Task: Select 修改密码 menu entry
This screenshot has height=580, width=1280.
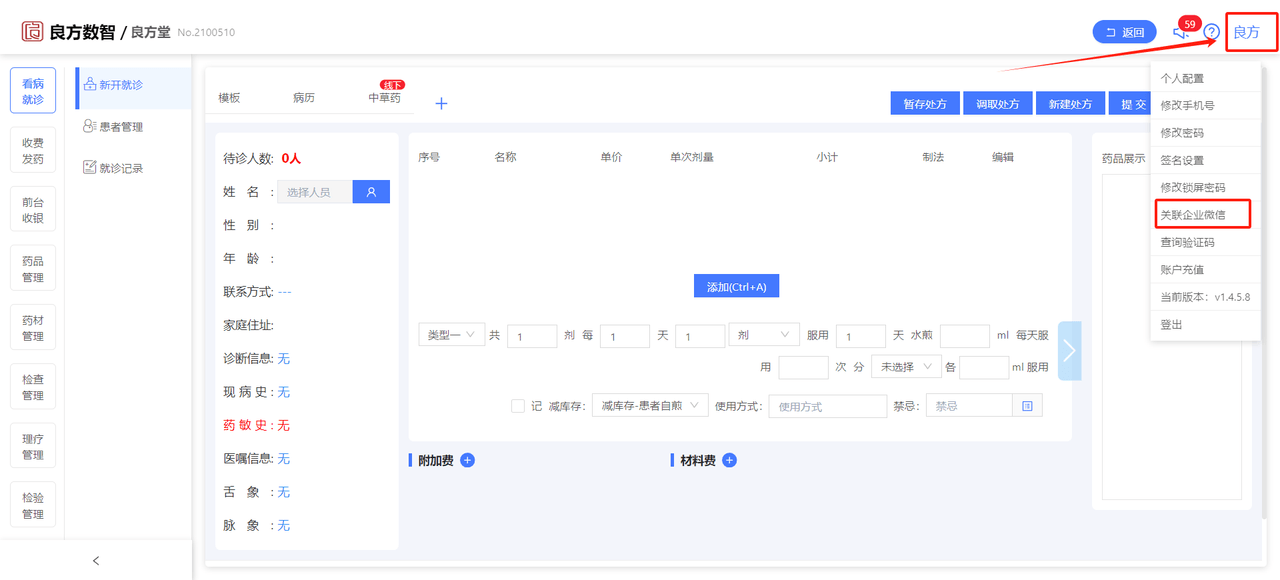Action: coord(1205,133)
